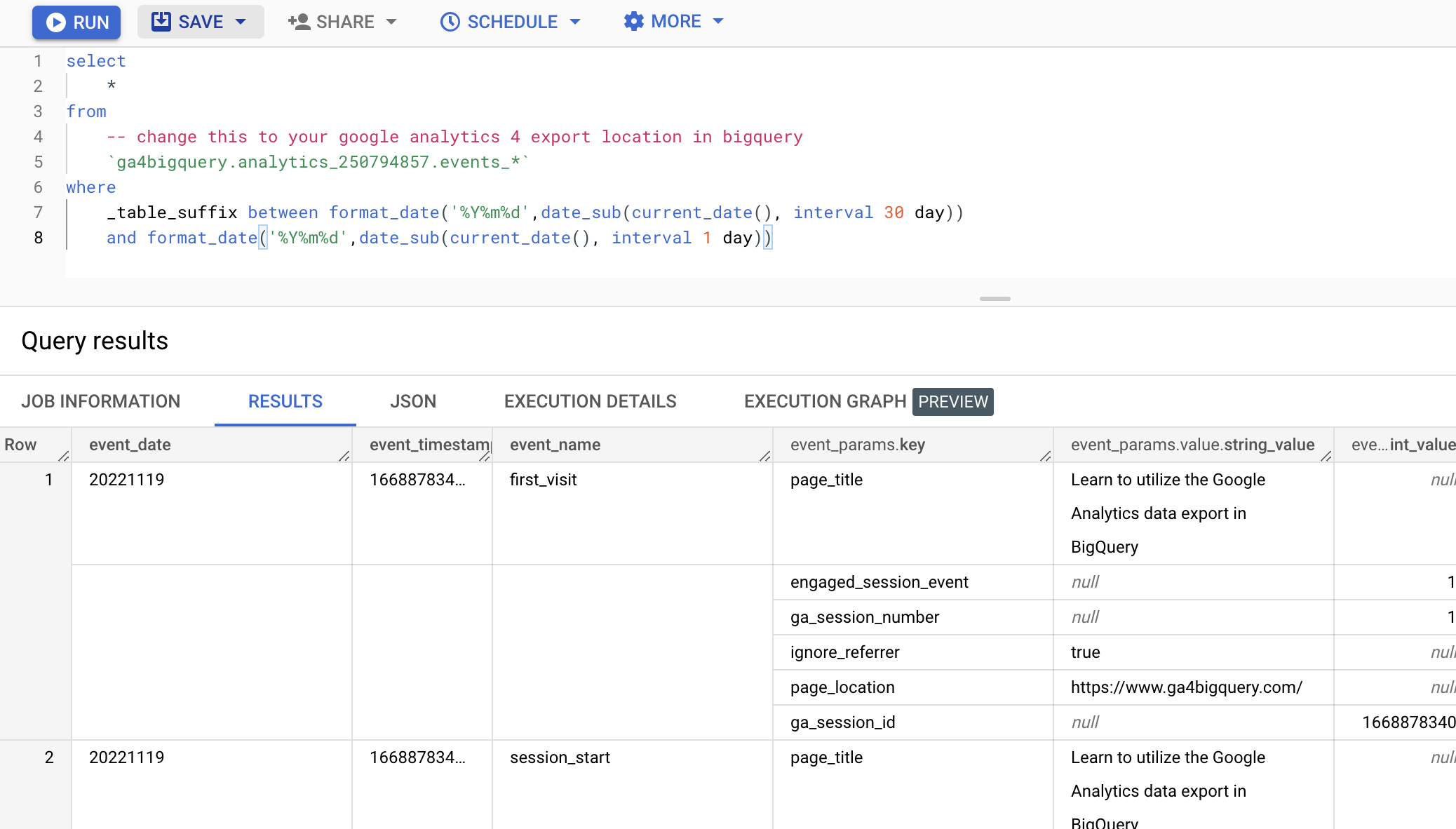Click the resize handle on the event_name column header
Image resolution: width=1456 pixels, height=829 pixels.
[764, 456]
